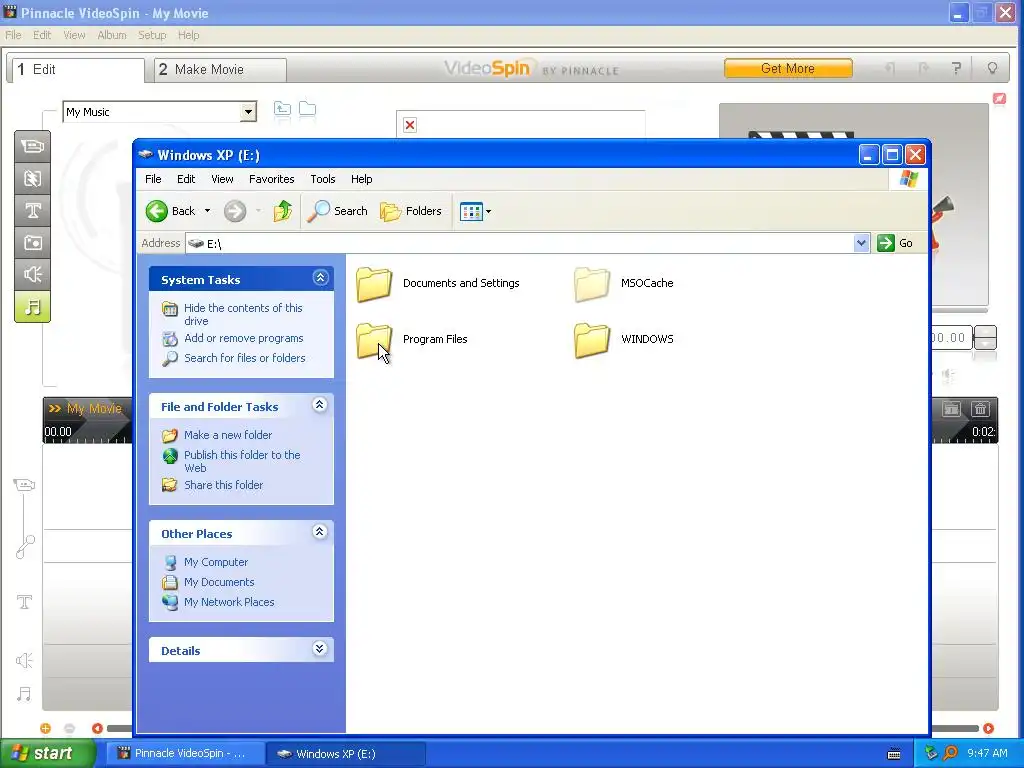Screen dimensions: 1024x768
Task: Show titles album section icon
Action: 33,210
